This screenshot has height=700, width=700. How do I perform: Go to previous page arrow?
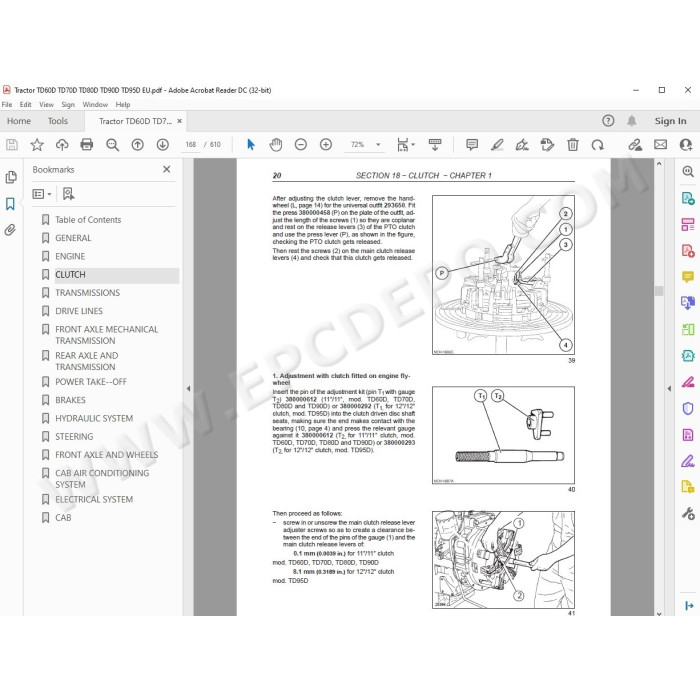tap(138, 144)
